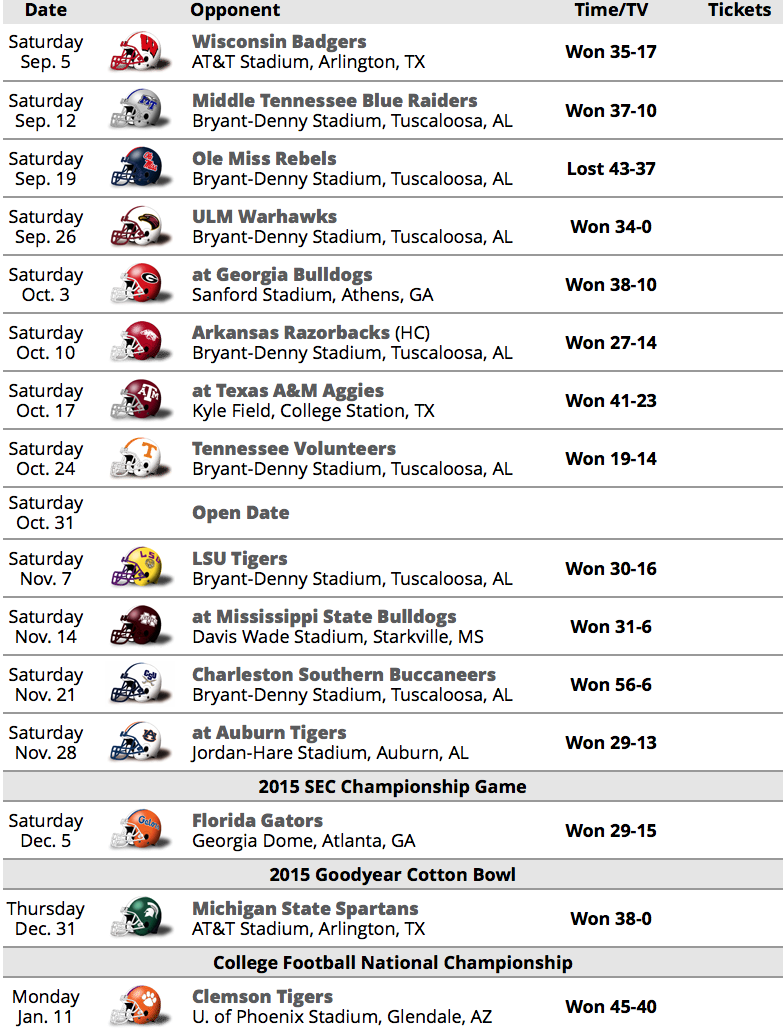Image resolution: width=784 pixels, height=1030 pixels.
Task: Open the Middle Tennessee Blue Raiders link
Action: pos(334,101)
